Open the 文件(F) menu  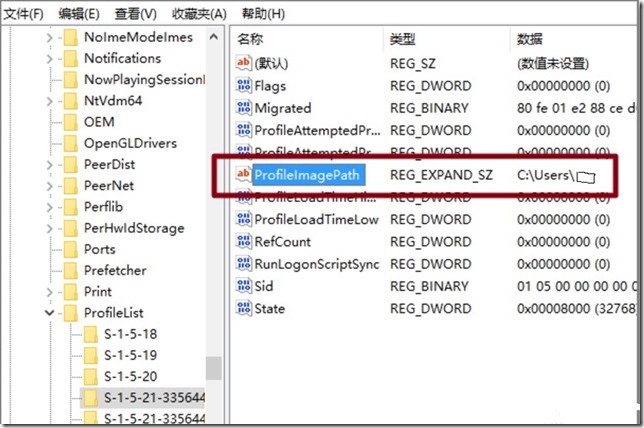[24, 13]
